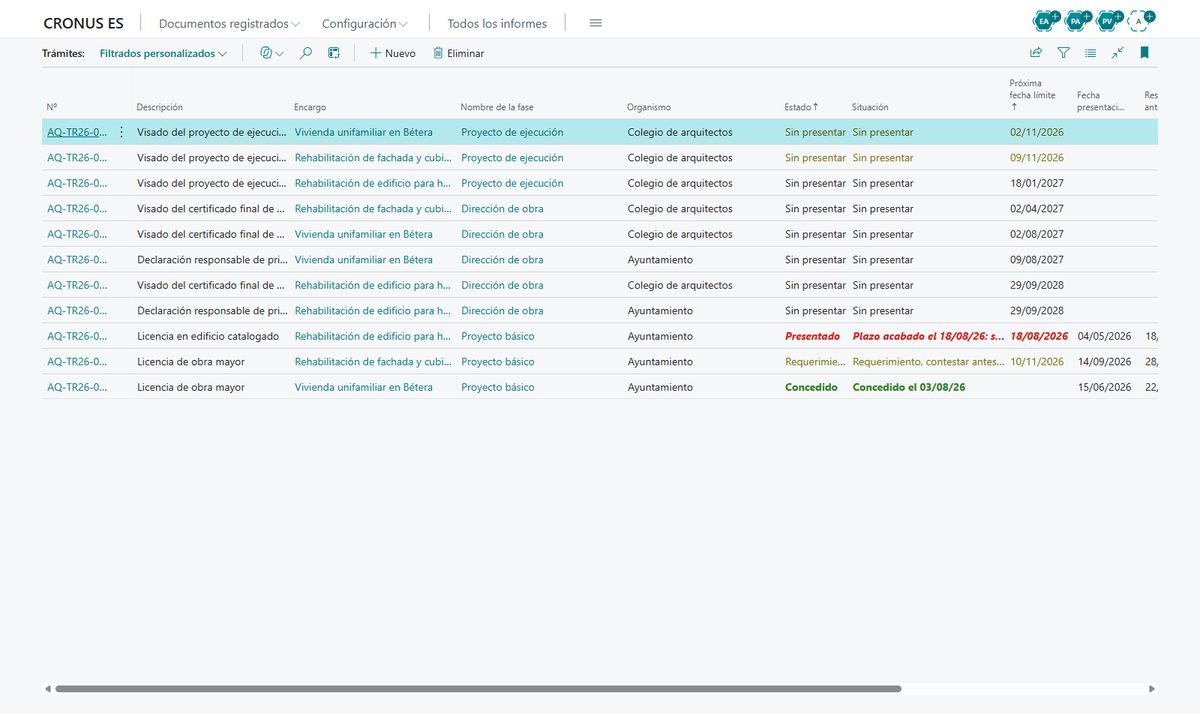This screenshot has height=714, width=1200.
Task: Click the date 02/04/2027
Action: [x=1037, y=209]
